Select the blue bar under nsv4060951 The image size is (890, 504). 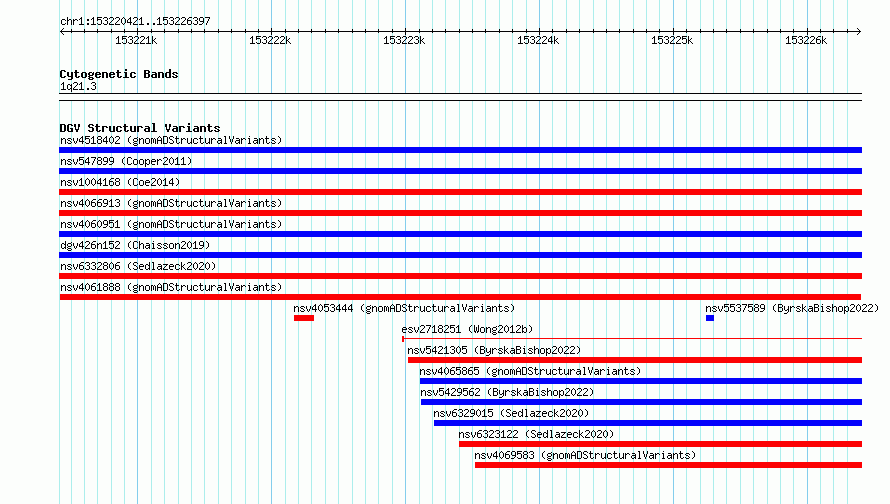click(460, 234)
